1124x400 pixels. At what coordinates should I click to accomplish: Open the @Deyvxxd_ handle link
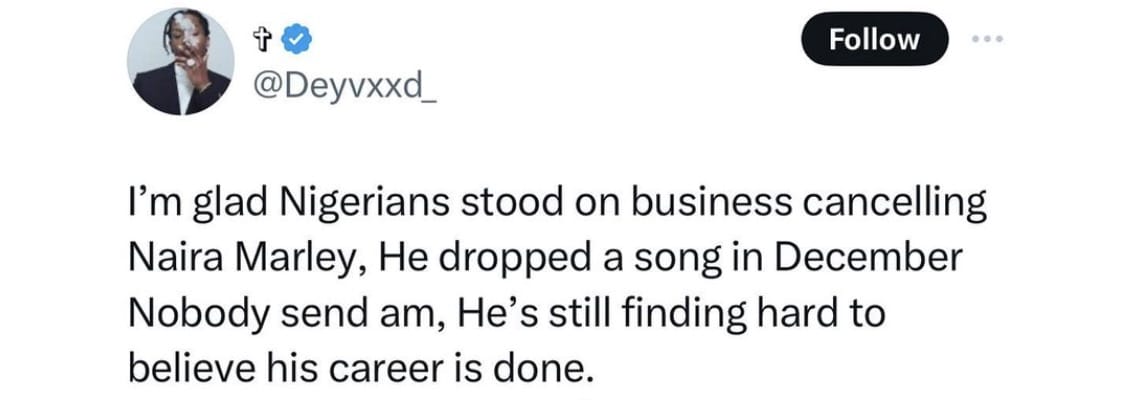tap(336, 93)
